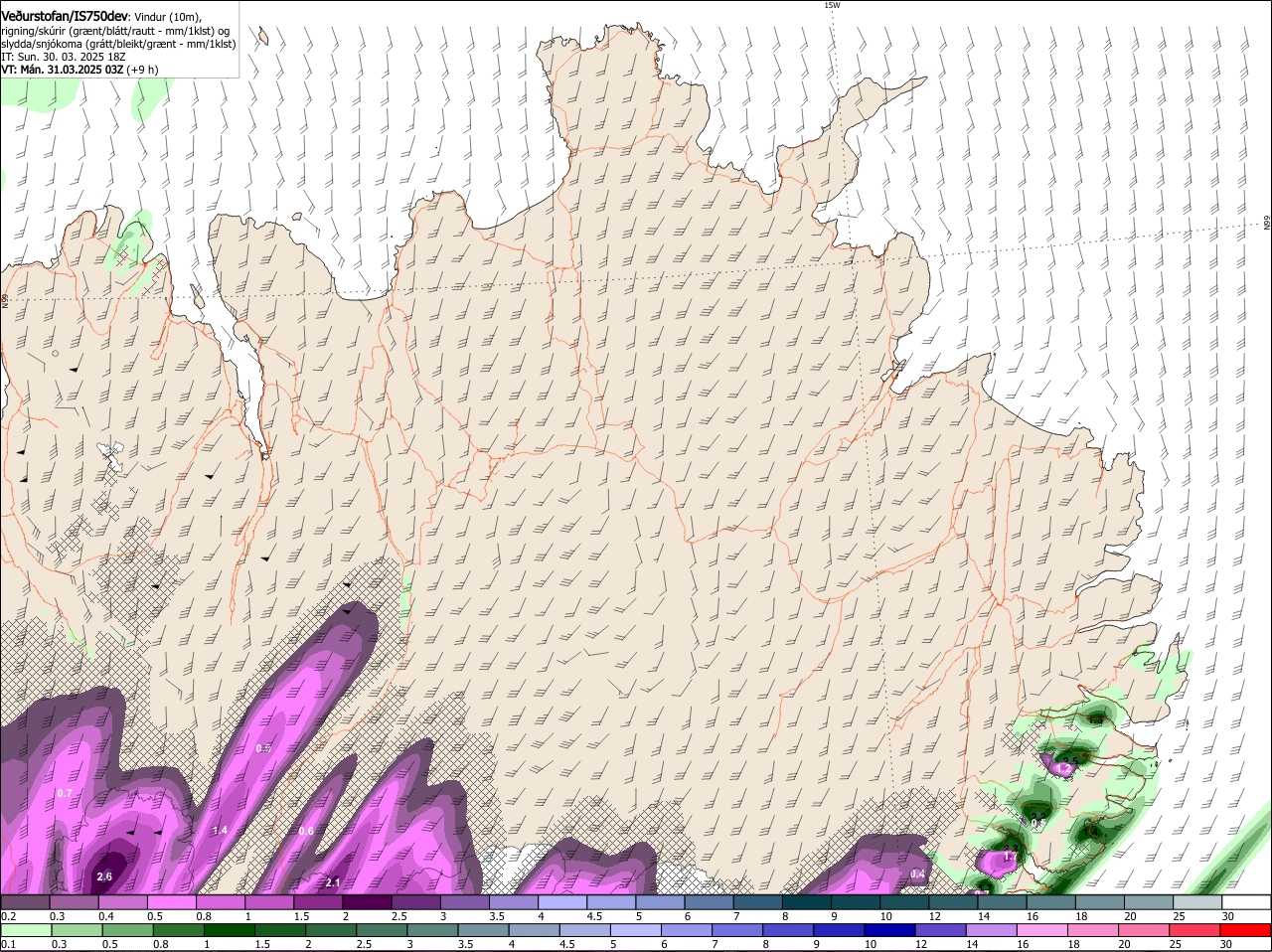Click the 15W longitude label
This screenshot has width=1272, height=952.
coord(832,5)
